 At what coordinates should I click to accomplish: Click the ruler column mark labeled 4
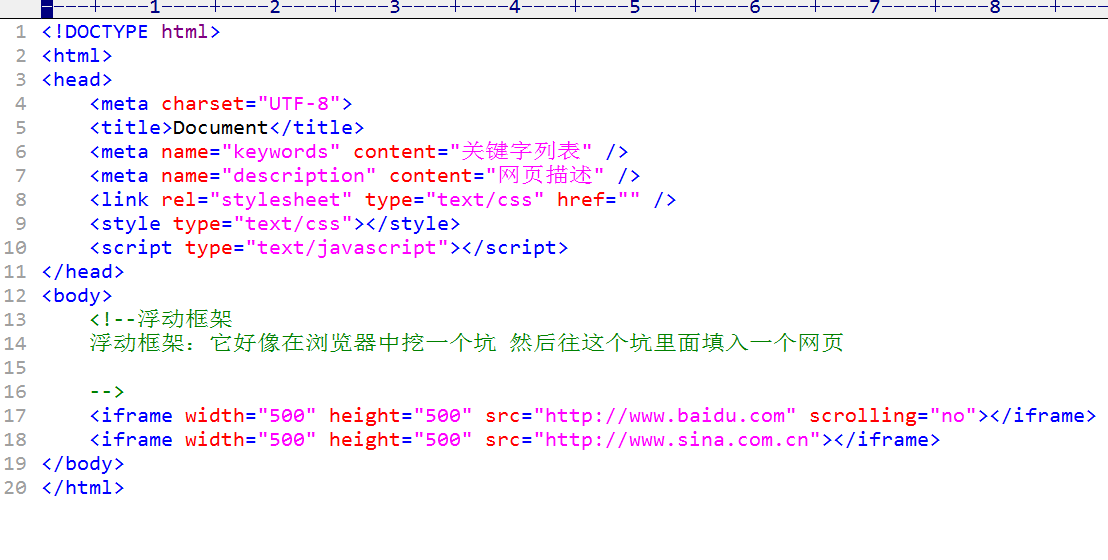pyautogui.click(x=514, y=8)
